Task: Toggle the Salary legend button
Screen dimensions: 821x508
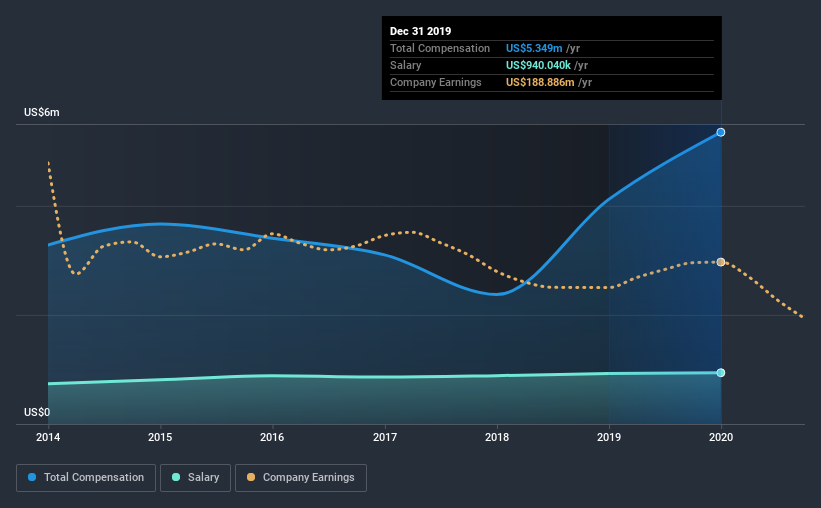Action: click(x=195, y=478)
